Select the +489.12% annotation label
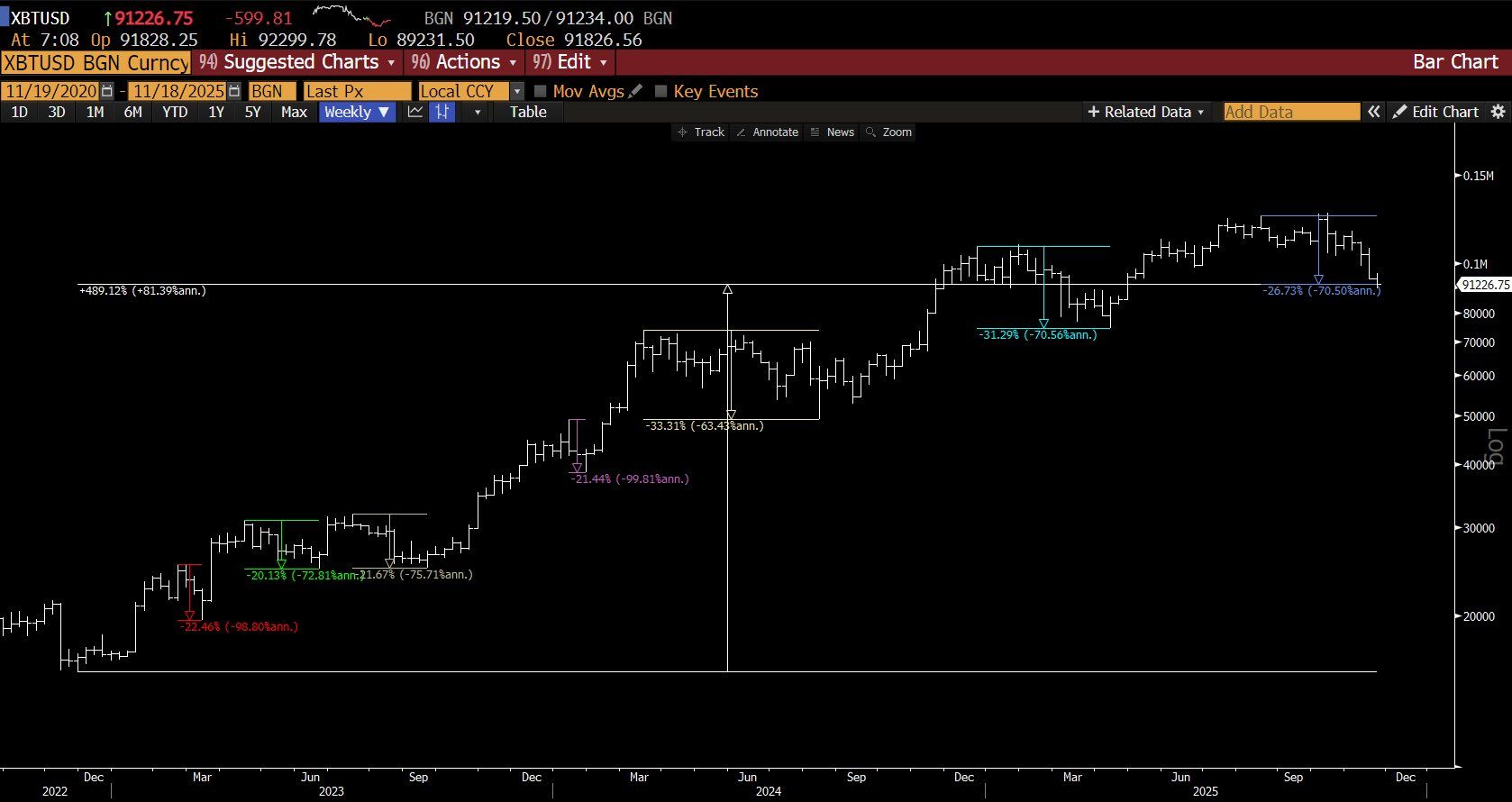The width and height of the screenshot is (1512, 802). 142,290
